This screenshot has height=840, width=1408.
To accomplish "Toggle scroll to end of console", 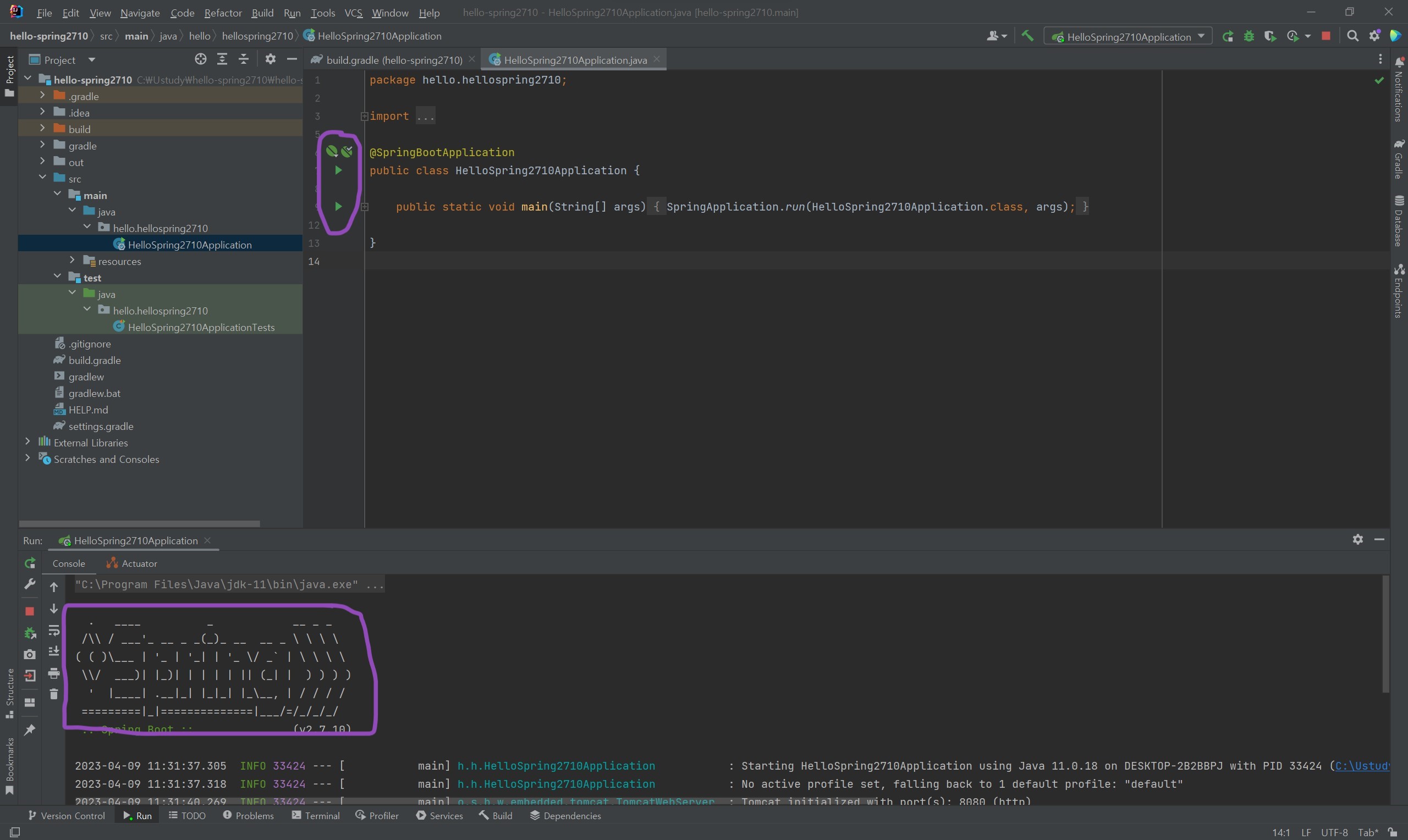I will pyautogui.click(x=54, y=651).
